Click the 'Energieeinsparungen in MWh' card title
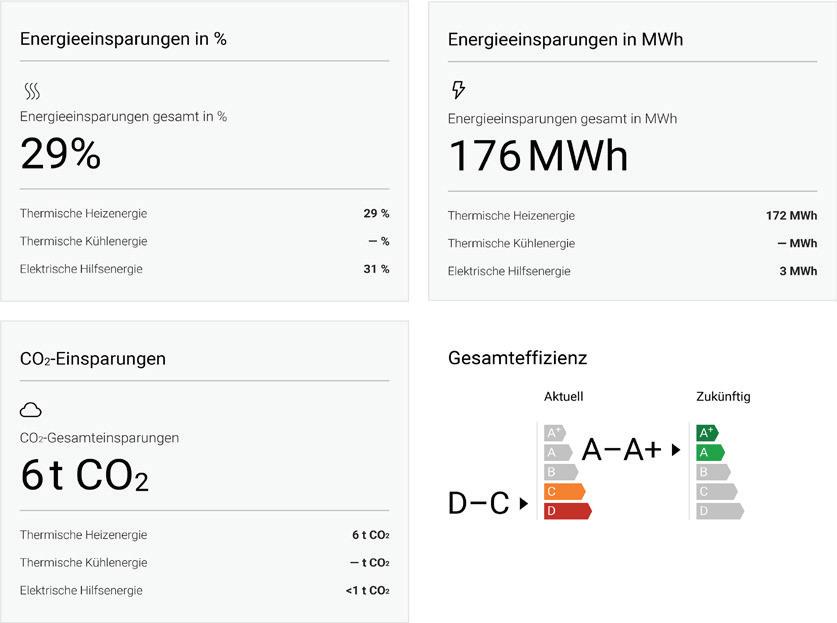The image size is (837, 623). pyautogui.click(x=565, y=40)
